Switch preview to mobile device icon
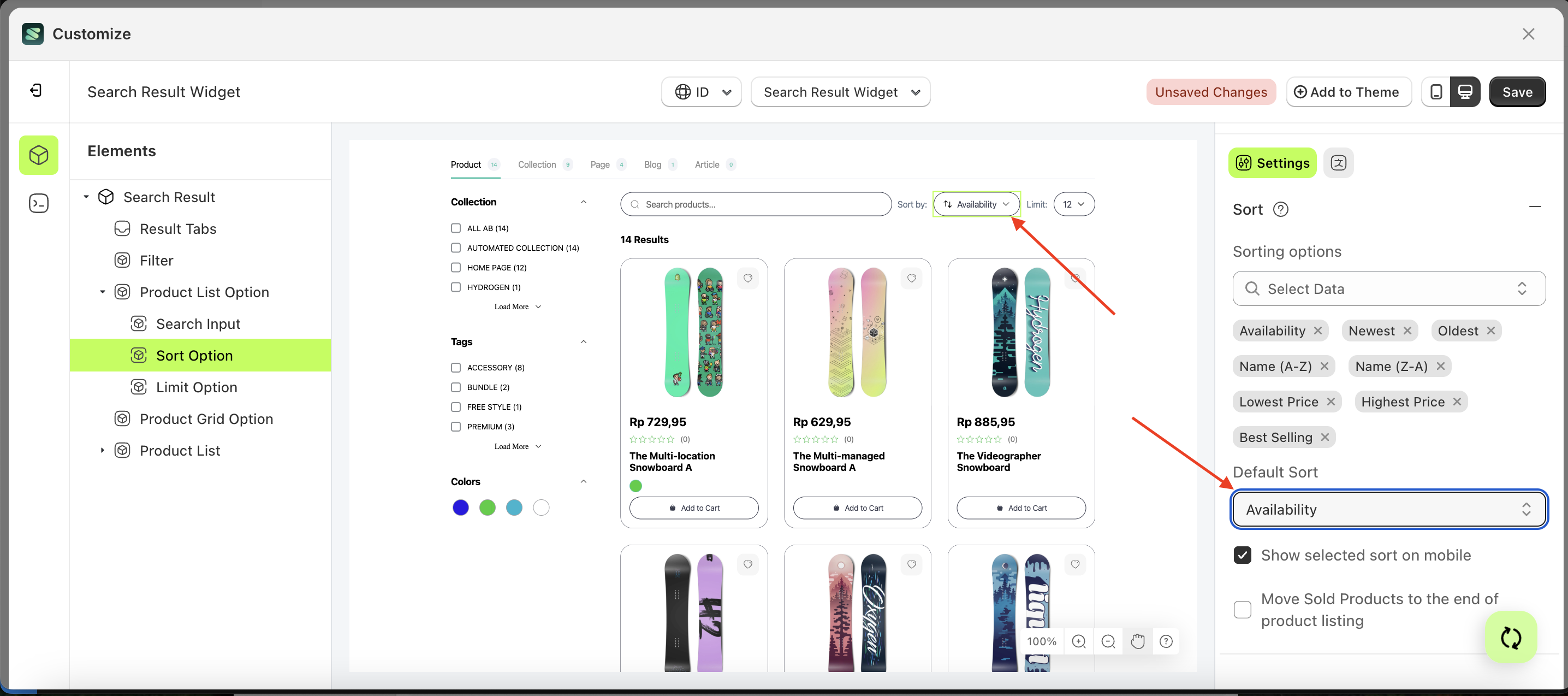 point(1436,91)
